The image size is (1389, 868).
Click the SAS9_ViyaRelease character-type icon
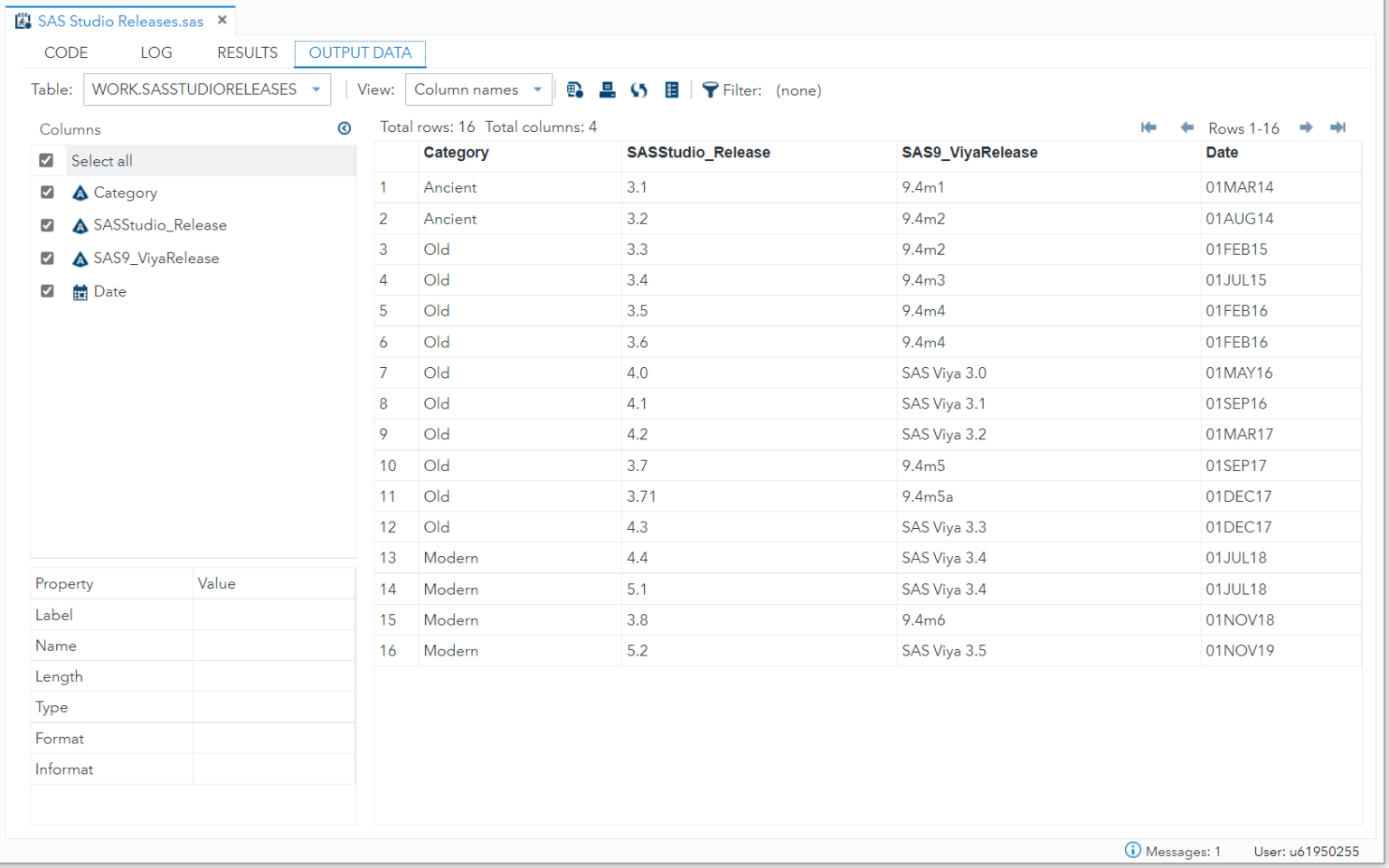80,259
